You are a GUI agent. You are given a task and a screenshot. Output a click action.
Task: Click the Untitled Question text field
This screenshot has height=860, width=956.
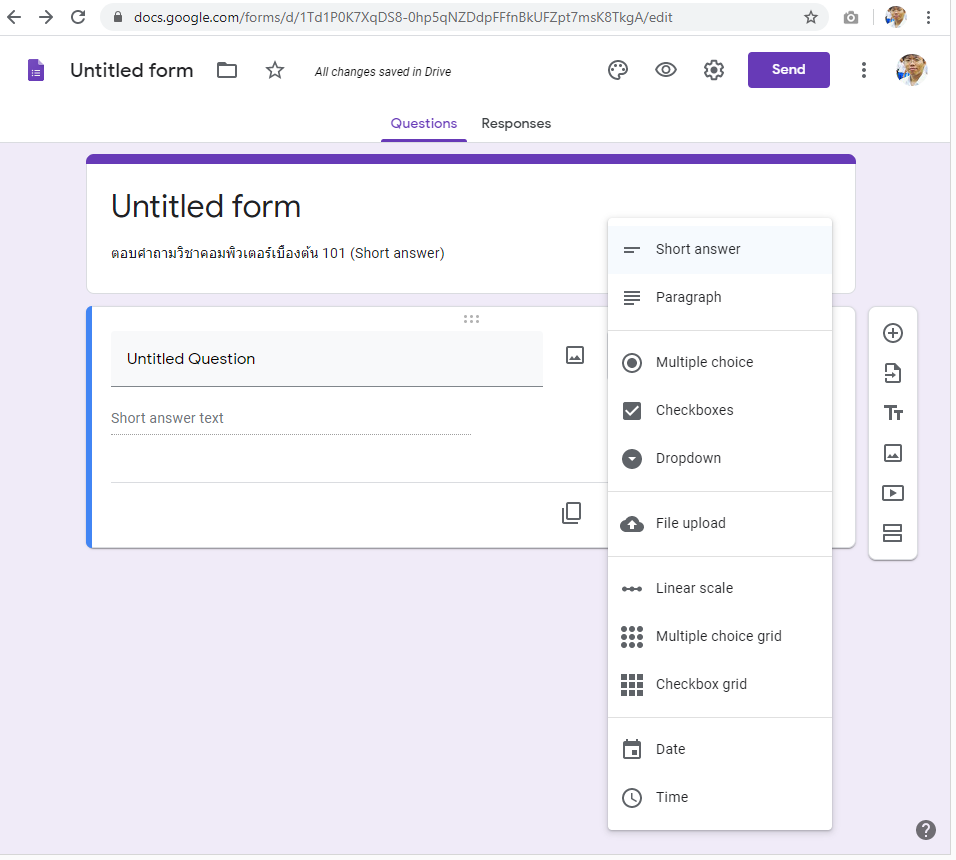coord(326,359)
